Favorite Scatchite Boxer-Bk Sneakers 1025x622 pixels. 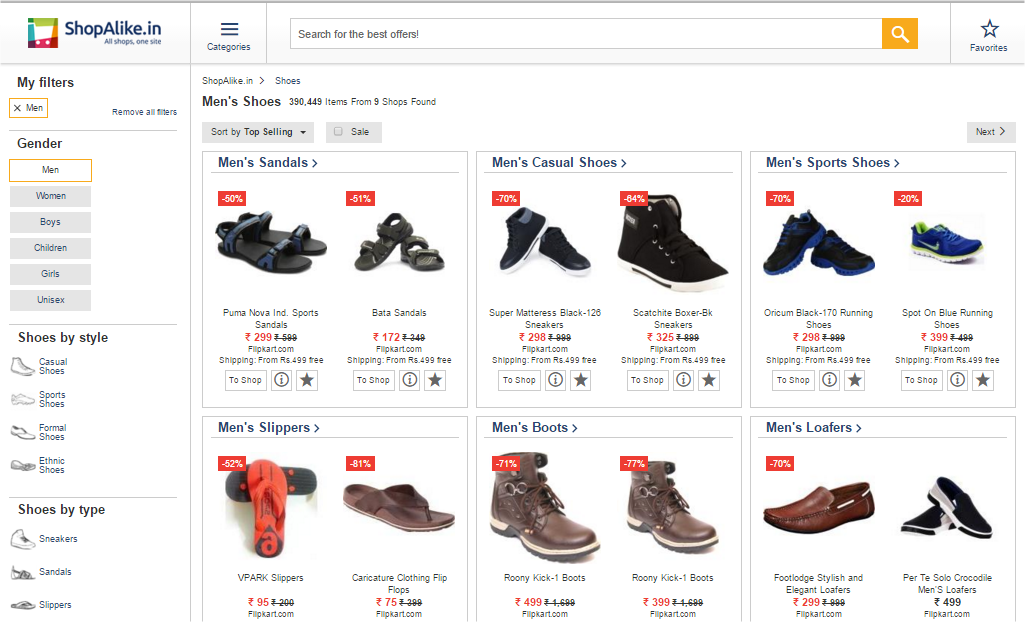[709, 380]
